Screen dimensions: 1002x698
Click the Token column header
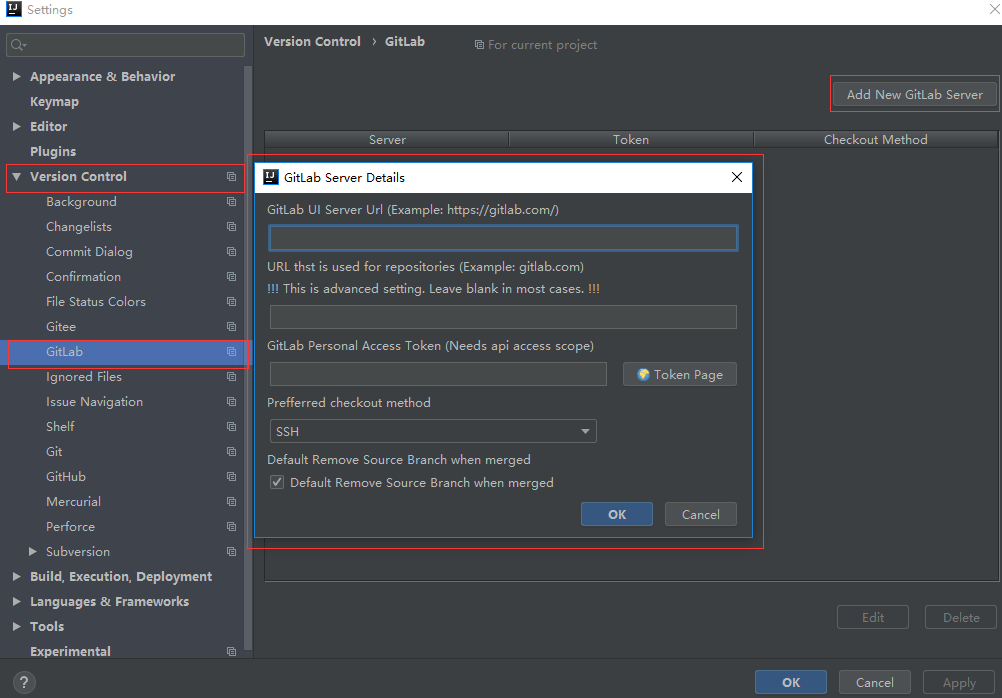coord(631,139)
